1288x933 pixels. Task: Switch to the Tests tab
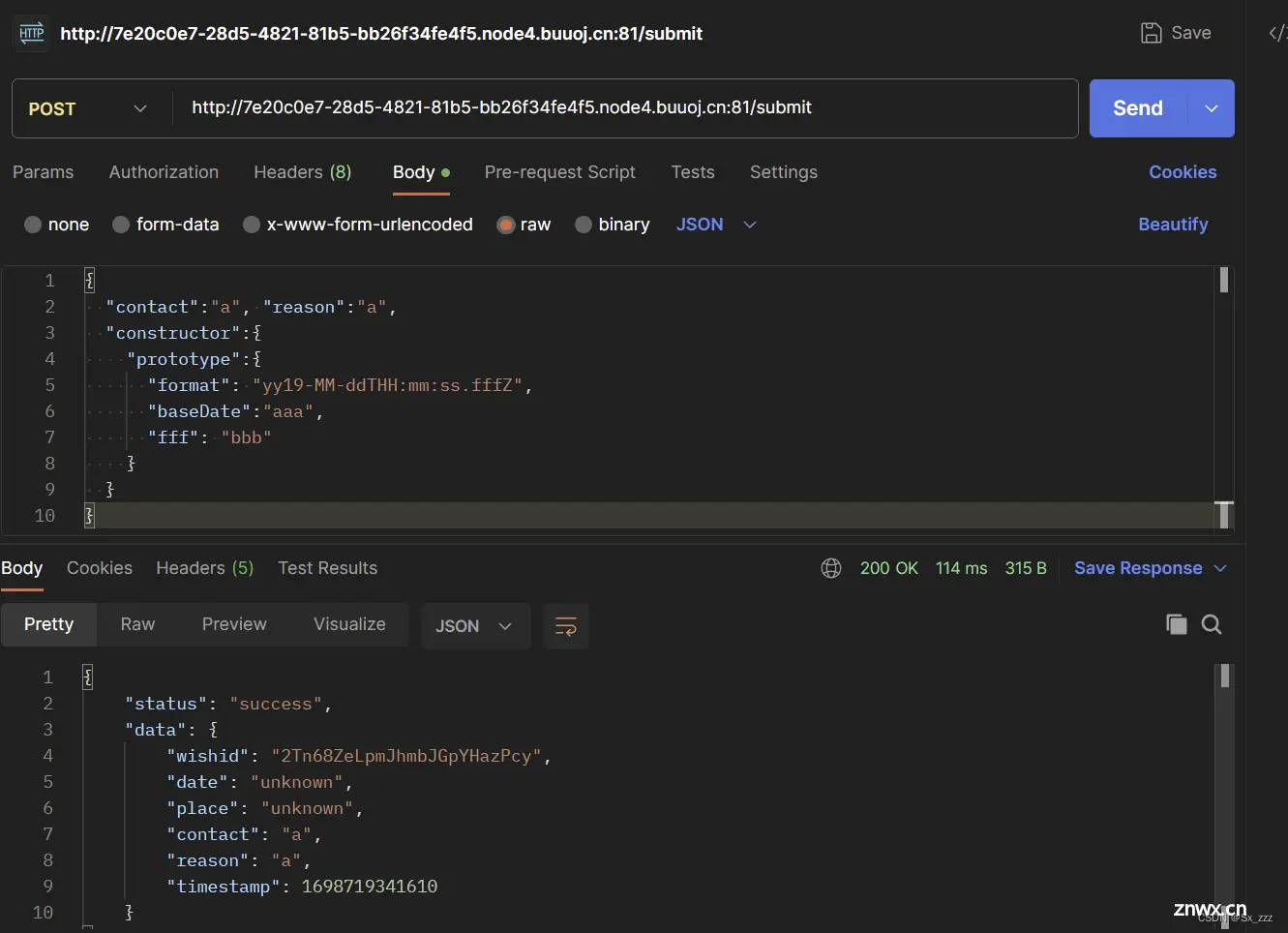(x=693, y=172)
